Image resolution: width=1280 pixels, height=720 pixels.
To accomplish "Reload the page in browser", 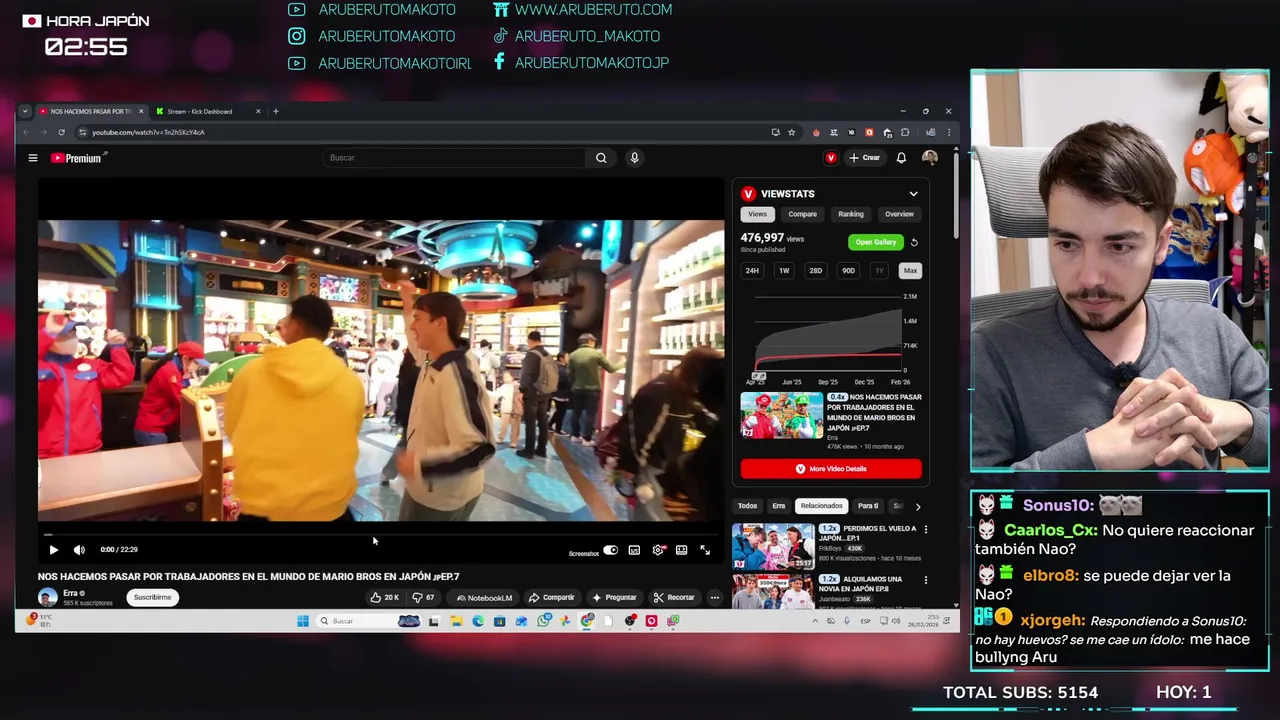I will 61,132.
